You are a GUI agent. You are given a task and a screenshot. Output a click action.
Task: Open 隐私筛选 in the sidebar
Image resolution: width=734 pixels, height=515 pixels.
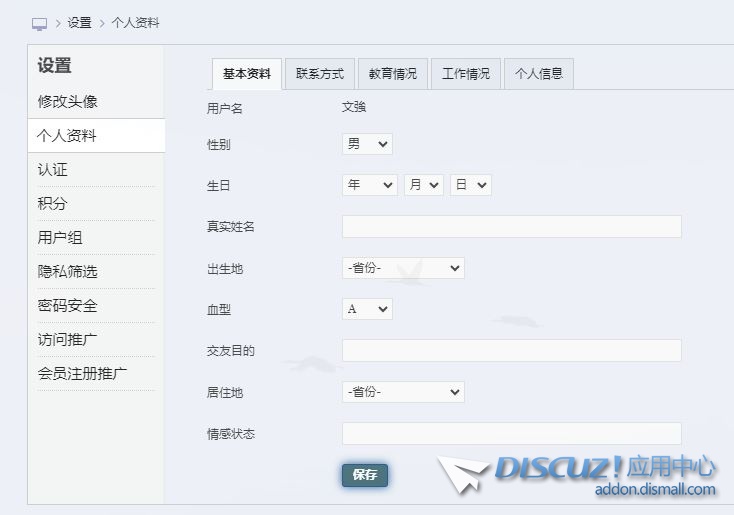click(68, 272)
